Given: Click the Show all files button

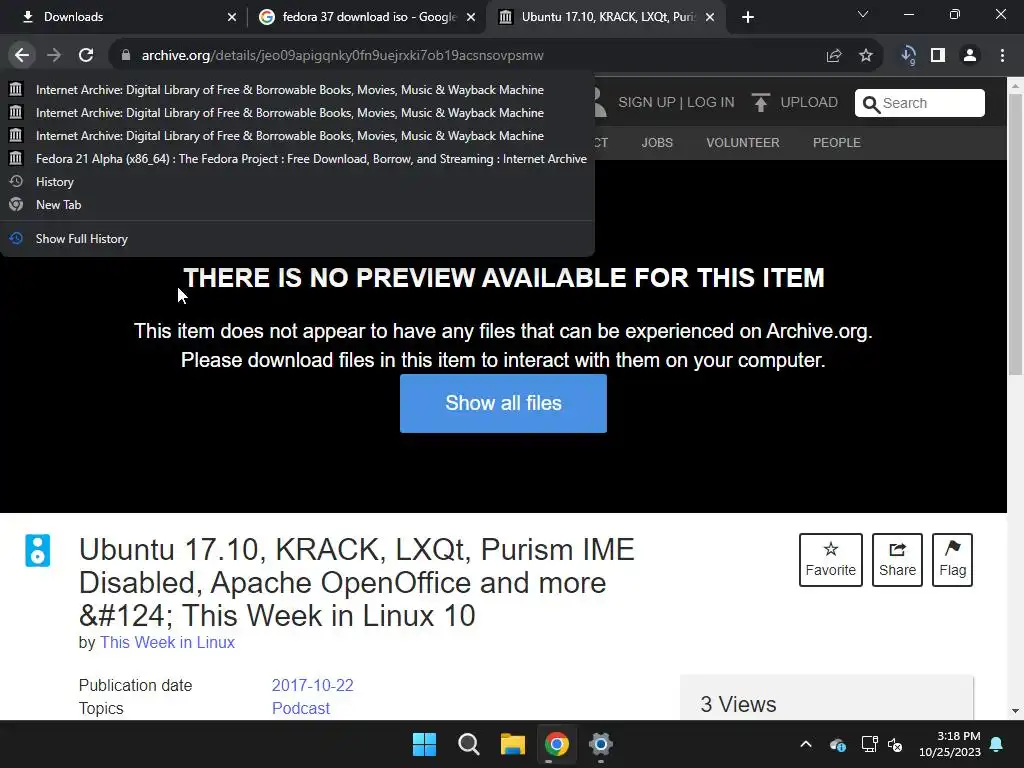Looking at the screenshot, I should pyautogui.click(x=503, y=403).
